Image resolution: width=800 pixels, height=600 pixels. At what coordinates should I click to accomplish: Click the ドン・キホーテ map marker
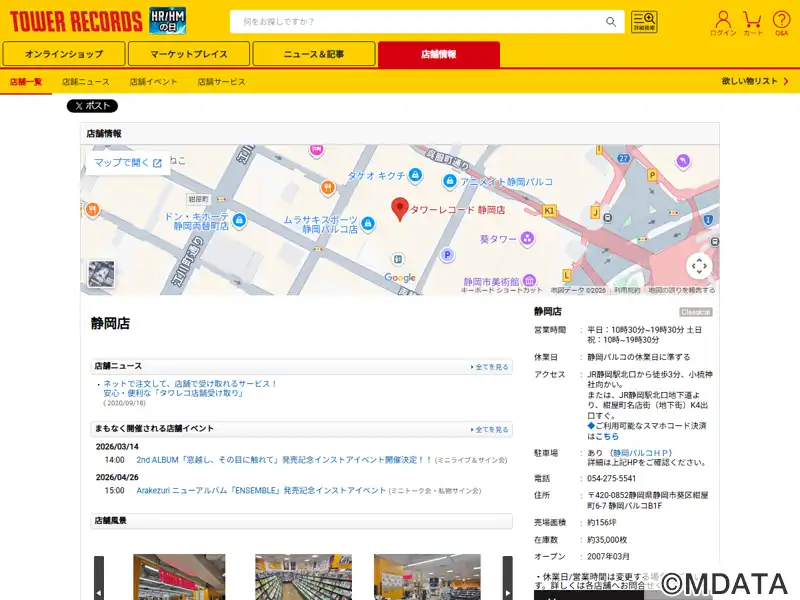[239, 220]
